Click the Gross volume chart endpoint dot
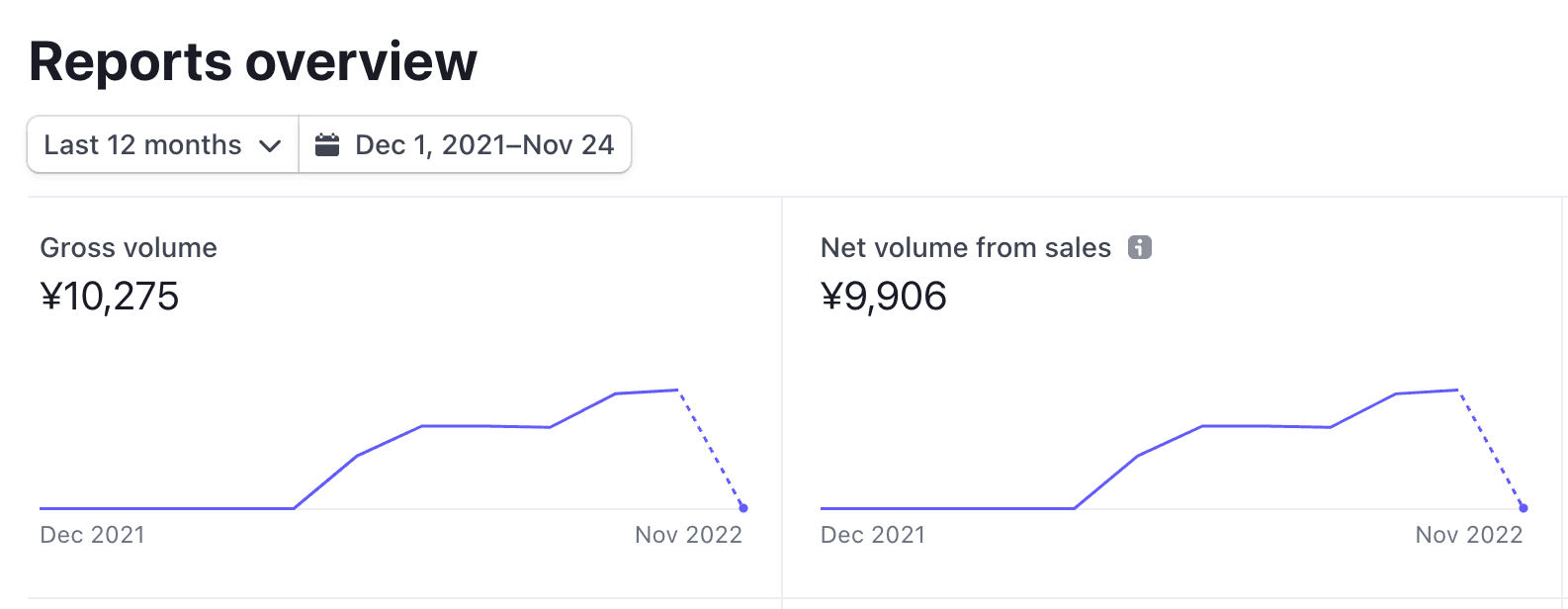The height and width of the screenshot is (609, 1568). (743, 508)
